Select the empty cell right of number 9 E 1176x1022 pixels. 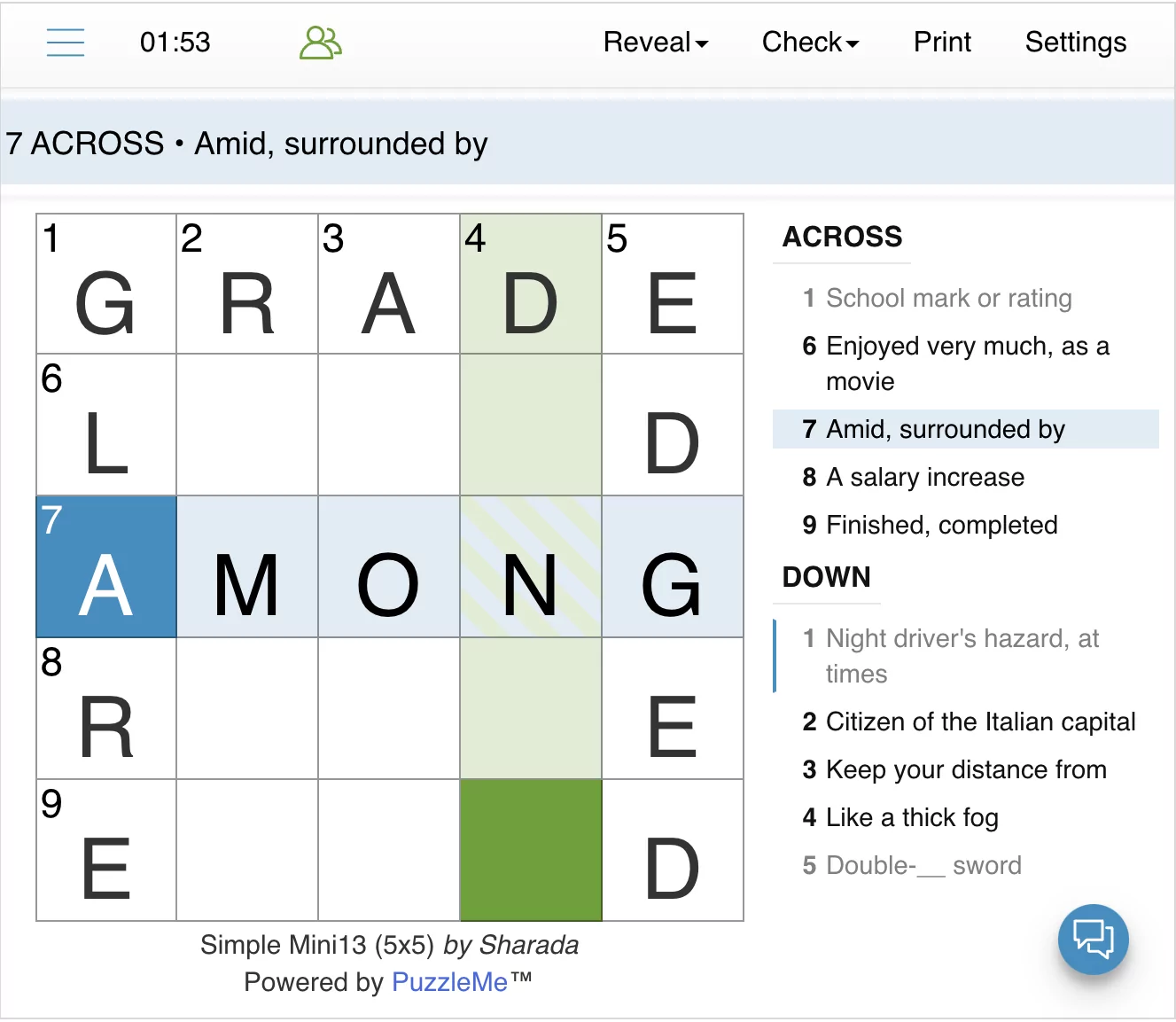pyautogui.click(x=247, y=850)
